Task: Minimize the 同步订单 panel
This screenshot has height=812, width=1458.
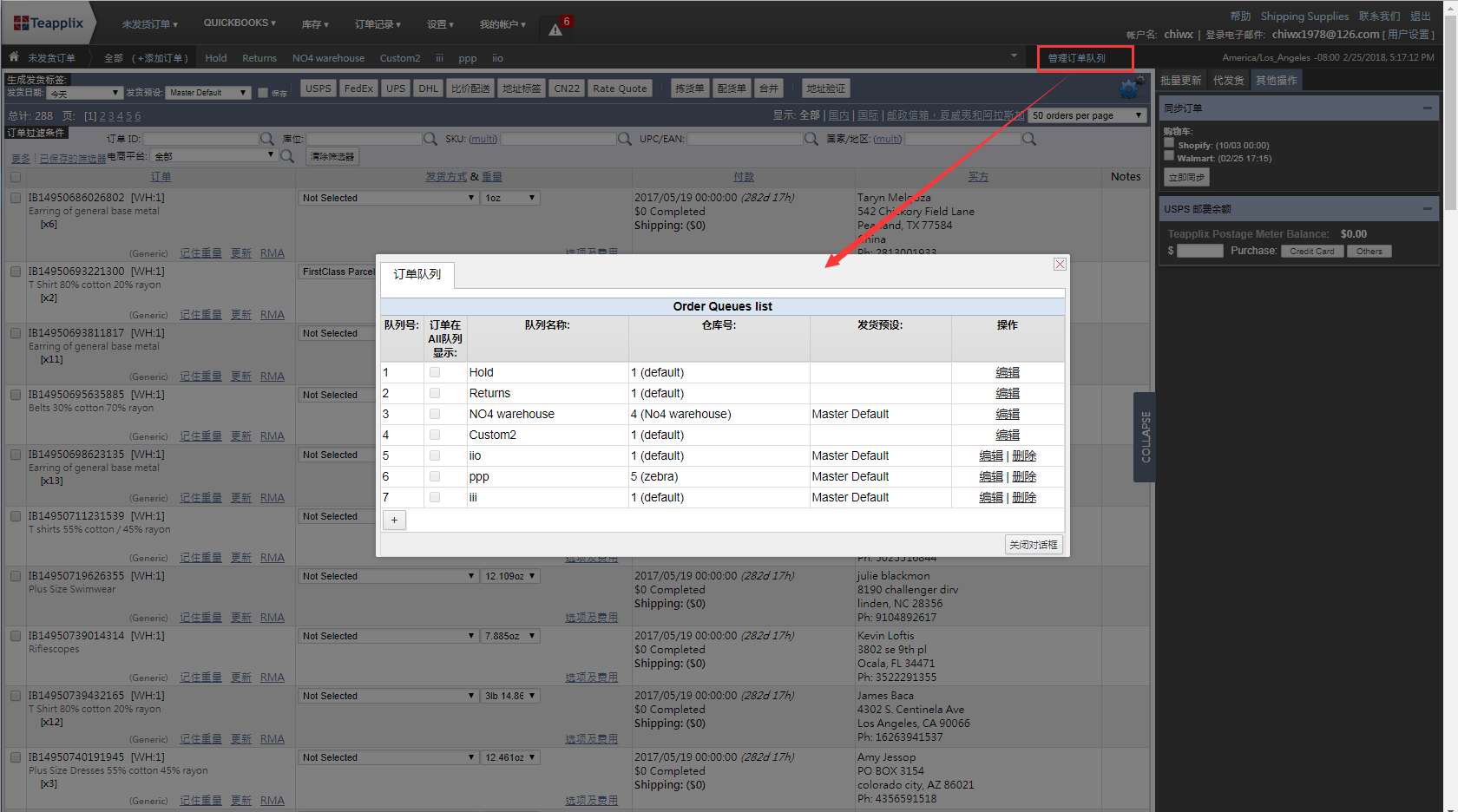Action: [1427, 108]
